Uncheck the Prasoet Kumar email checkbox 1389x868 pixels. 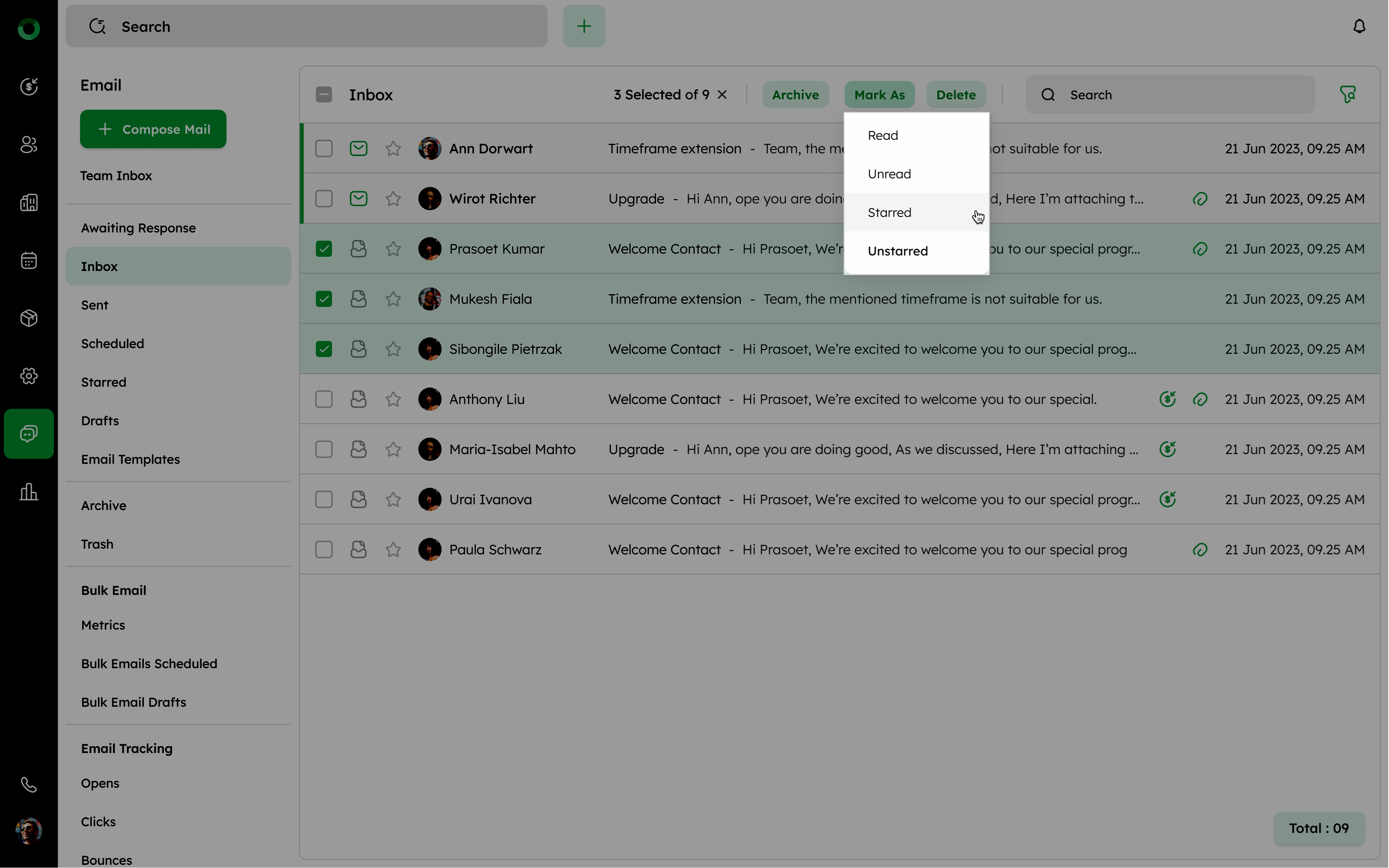click(324, 249)
